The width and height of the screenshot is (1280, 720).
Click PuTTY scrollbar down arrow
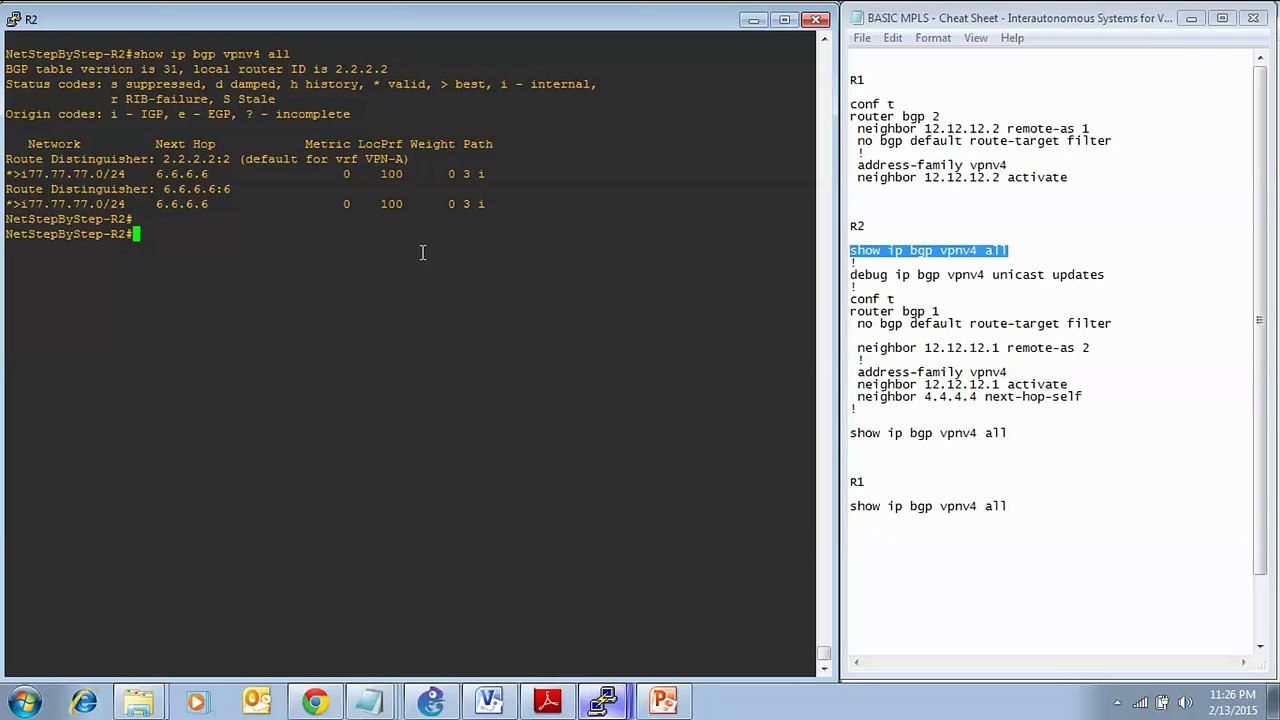click(824, 669)
